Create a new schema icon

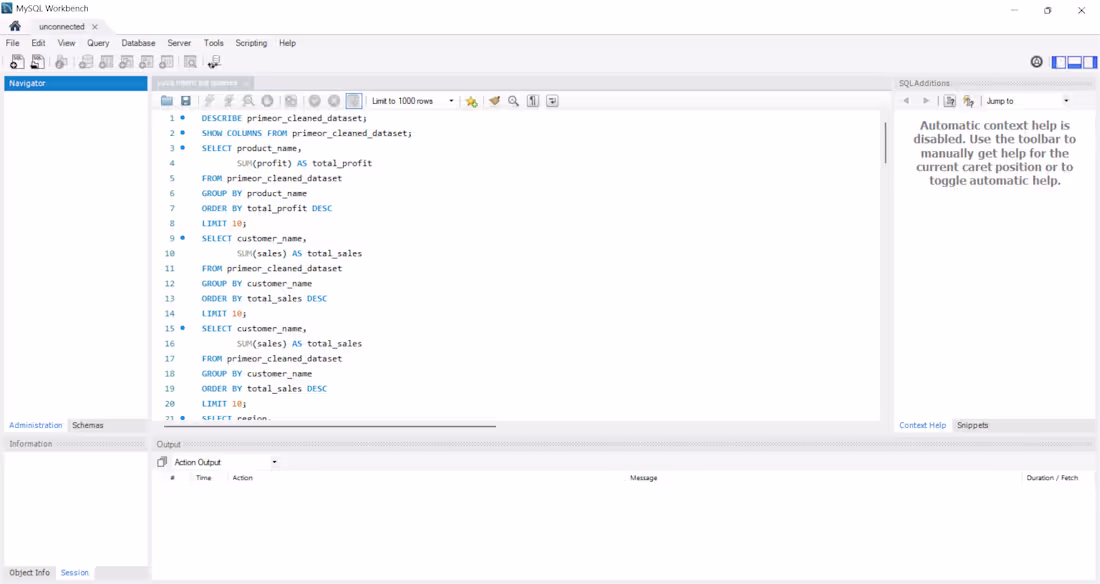click(86, 62)
